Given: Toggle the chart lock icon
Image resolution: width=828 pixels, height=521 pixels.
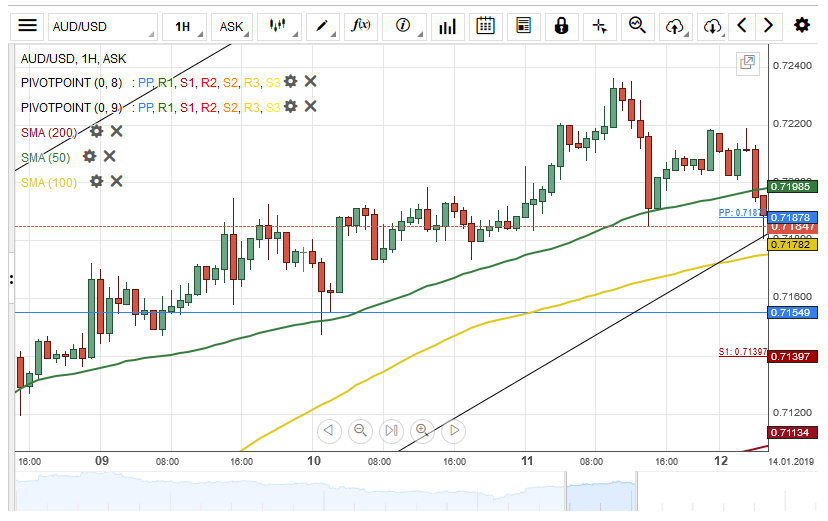Looking at the screenshot, I should (562, 26).
